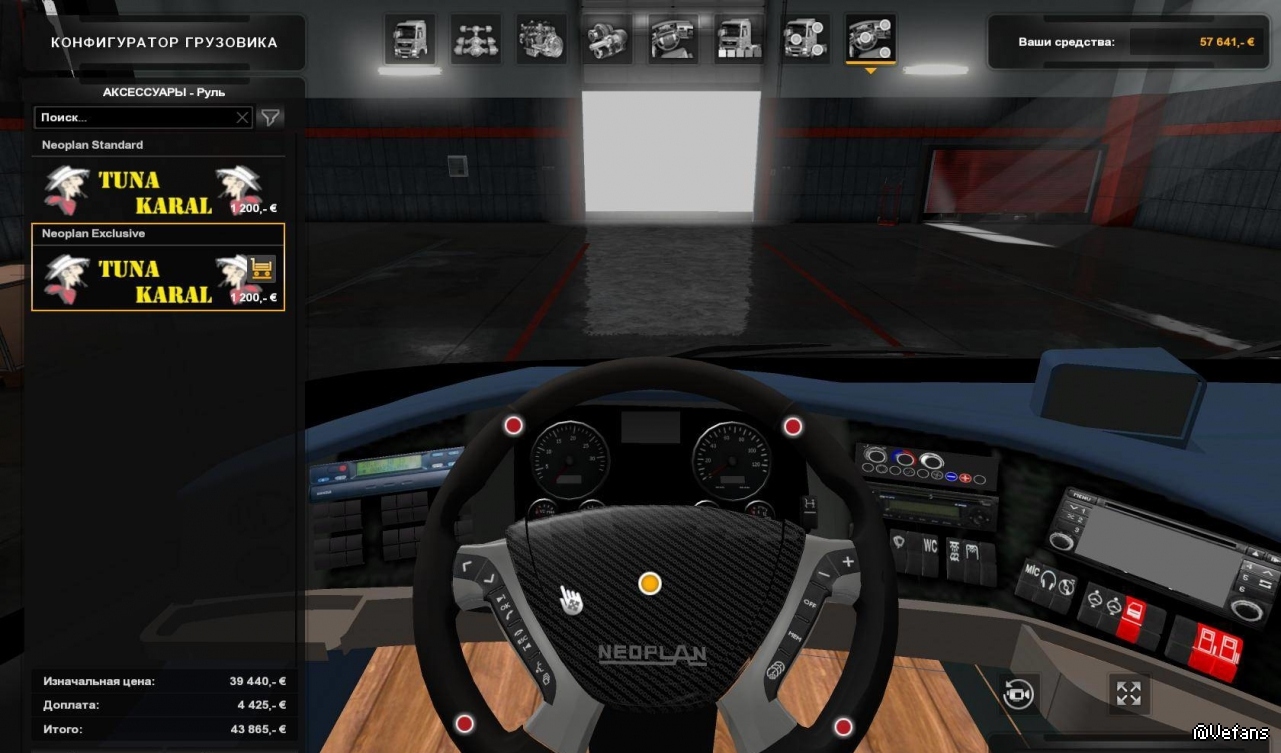
Task: Open the accessory list filter funnel
Action: 270,118
